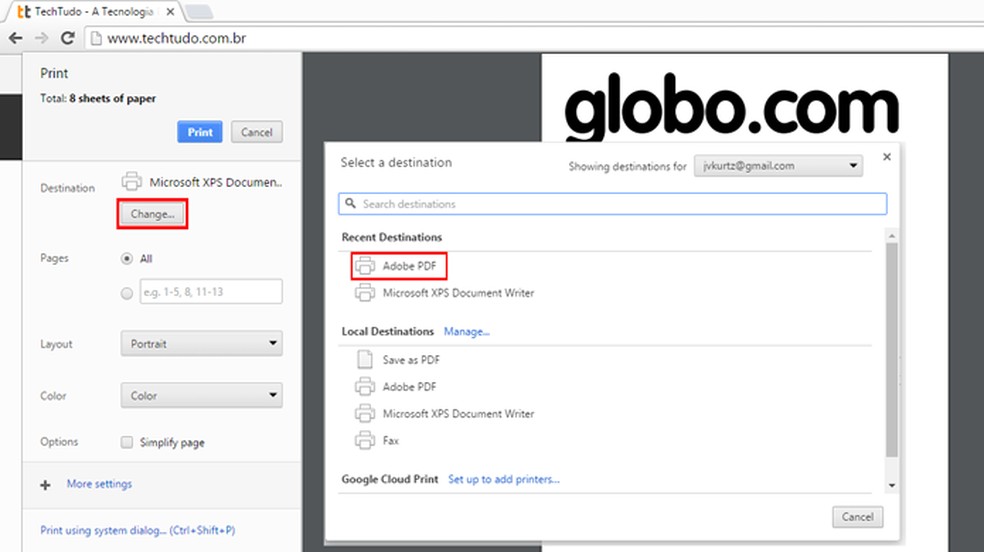Click the Change... destination button

pyautogui.click(x=152, y=214)
